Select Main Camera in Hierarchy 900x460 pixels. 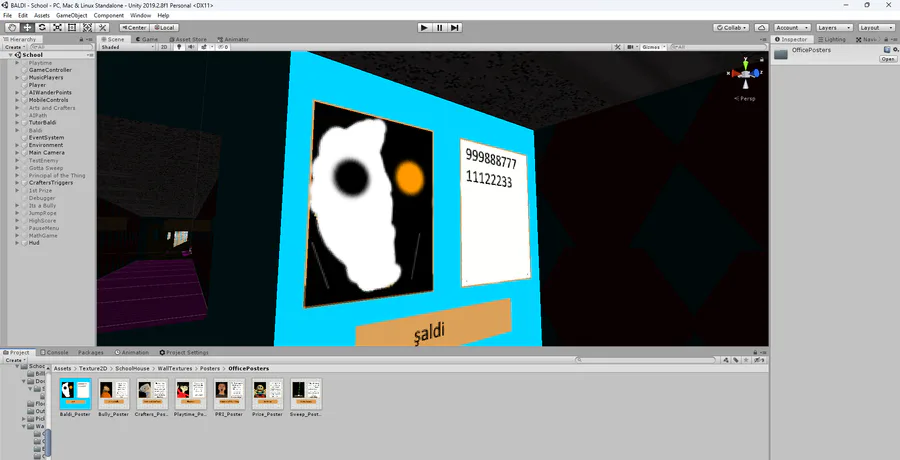(x=46, y=153)
